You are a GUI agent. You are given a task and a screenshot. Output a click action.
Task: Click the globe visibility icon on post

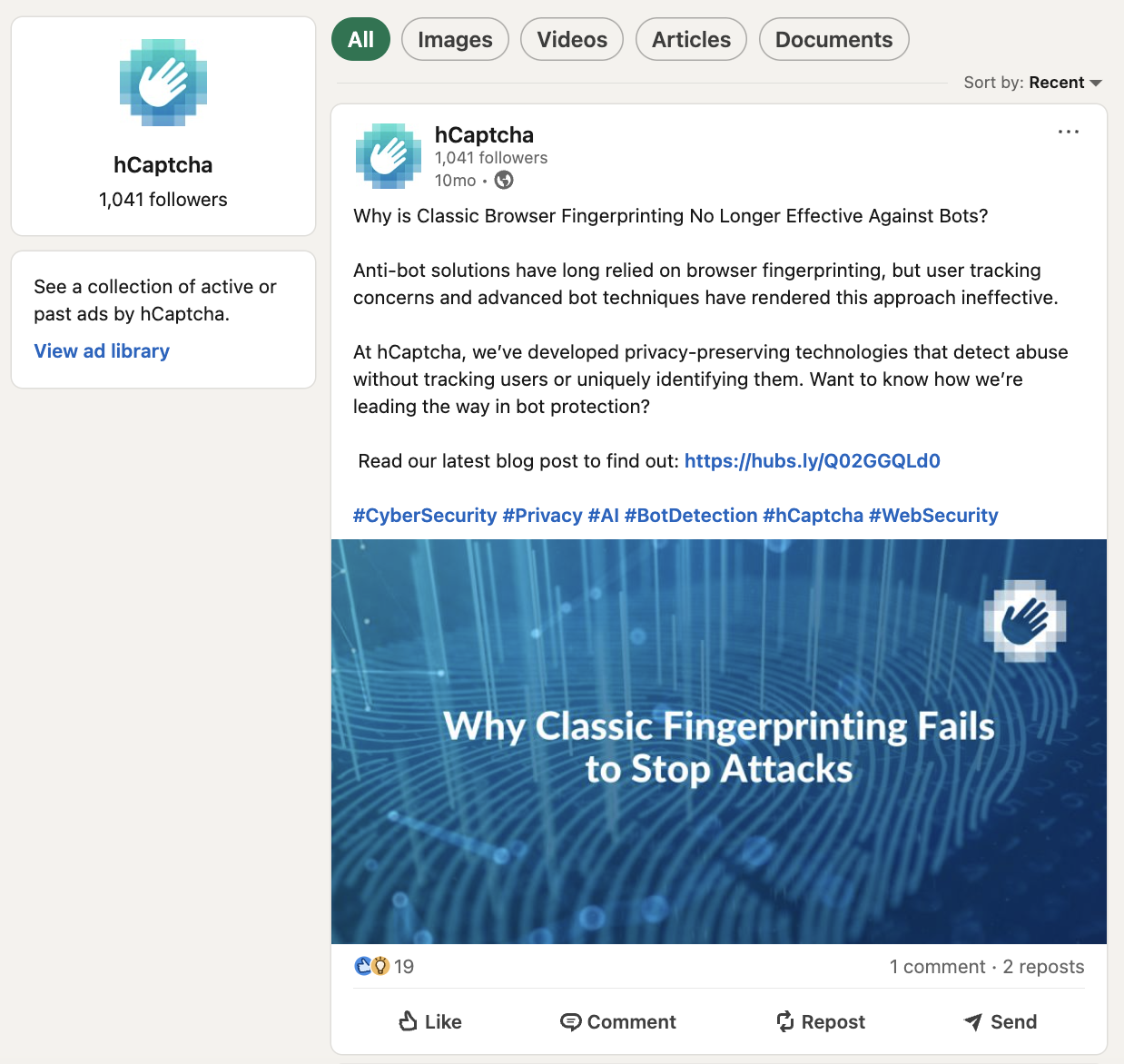tap(504, 181)
